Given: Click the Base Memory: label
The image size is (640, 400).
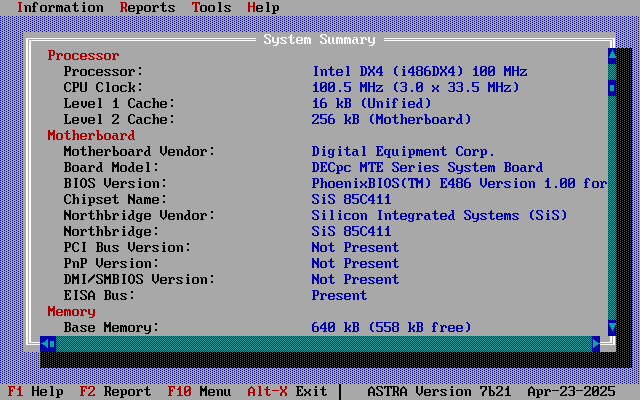Looking at the screenshot, I should pyautogui.click(x=111, y=327).
